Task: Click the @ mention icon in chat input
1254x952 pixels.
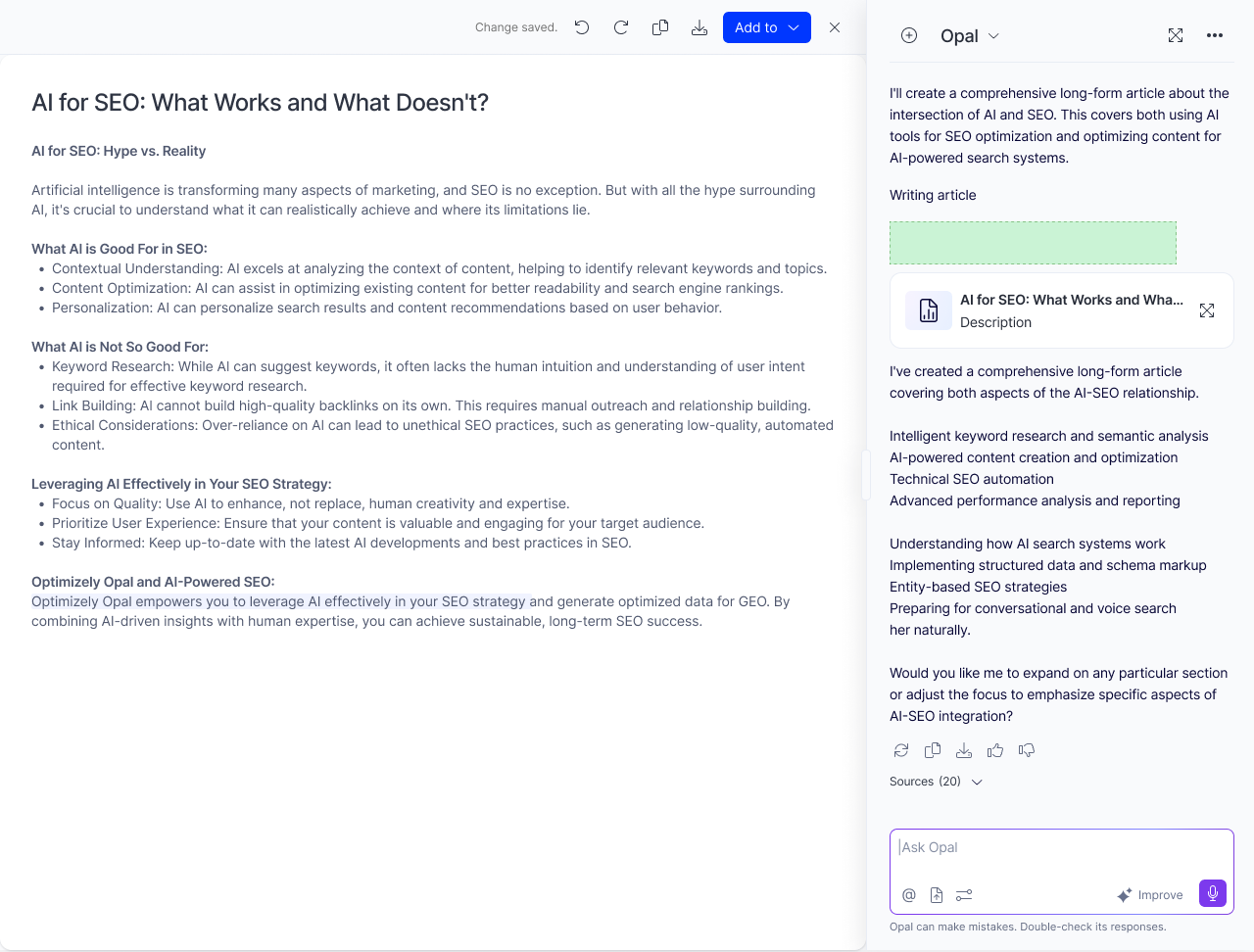Action: [909, 895]
